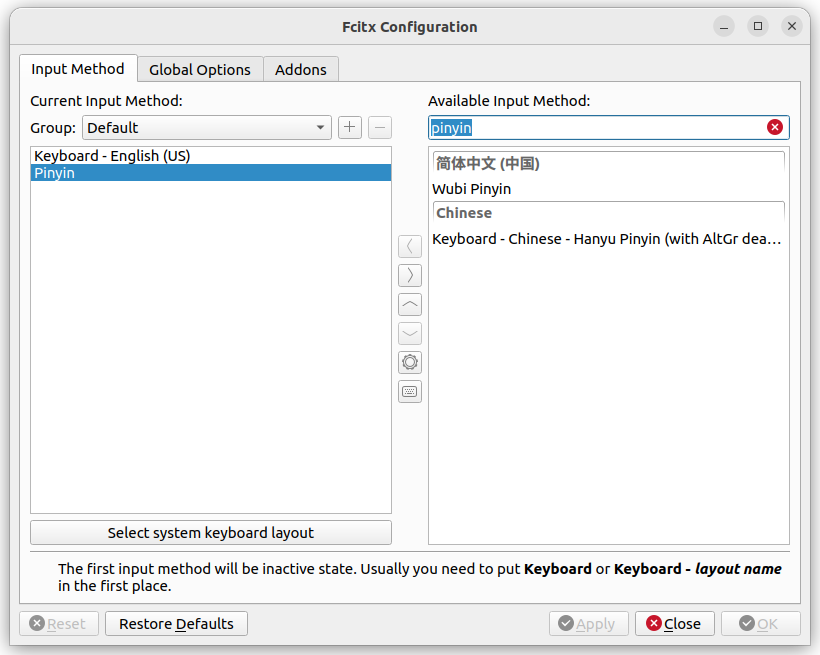Click the right arrow remove button
Image resolution: width=820 pixels, height=655 pixels.
[409, 275]
